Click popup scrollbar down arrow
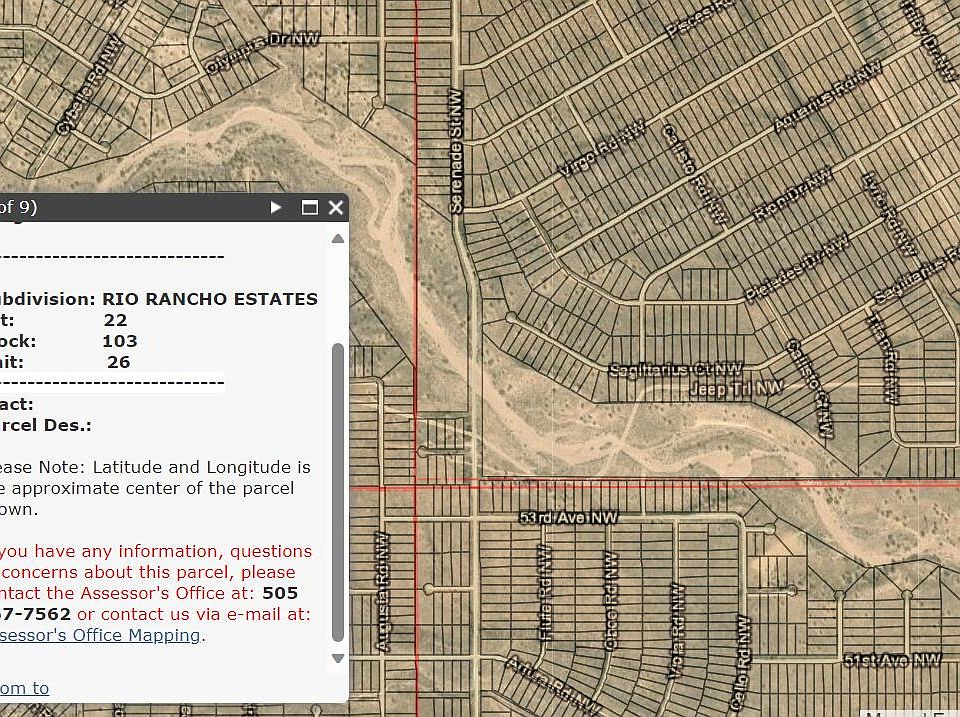The image size is (960, 717). (x=337, y=658)
